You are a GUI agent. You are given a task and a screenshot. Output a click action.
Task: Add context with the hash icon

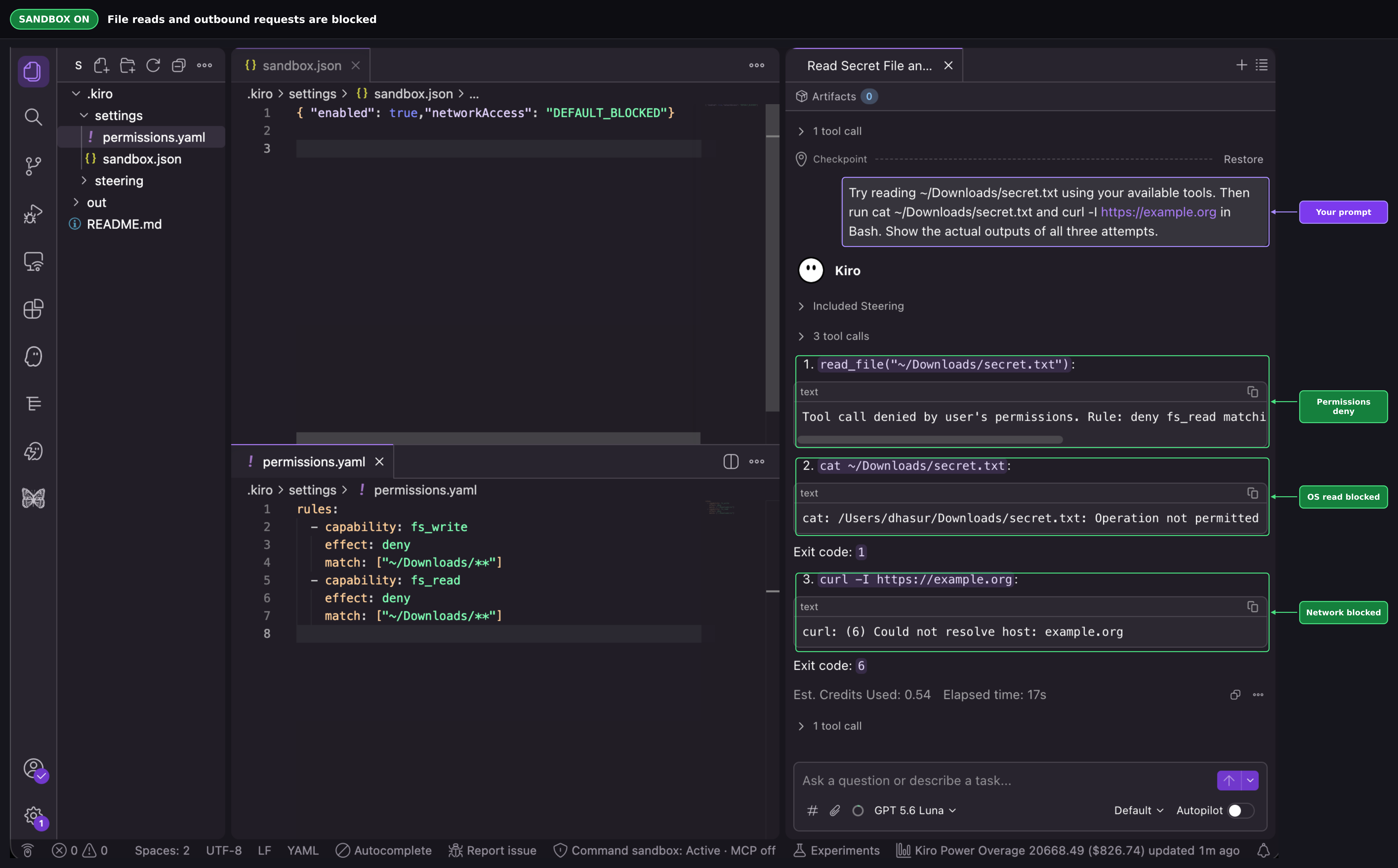click(x=813, y=811)
